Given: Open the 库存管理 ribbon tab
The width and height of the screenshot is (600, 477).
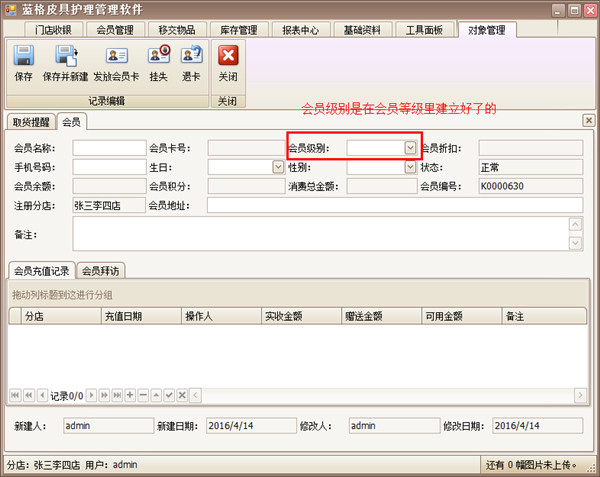Looking at the screenshot, I should 239,30.
